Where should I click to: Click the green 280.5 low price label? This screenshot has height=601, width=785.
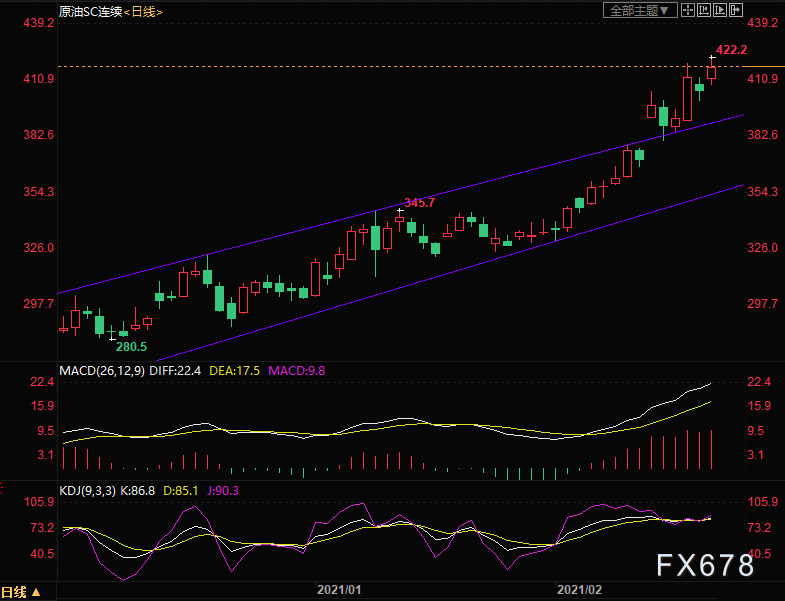click(131, 346)
